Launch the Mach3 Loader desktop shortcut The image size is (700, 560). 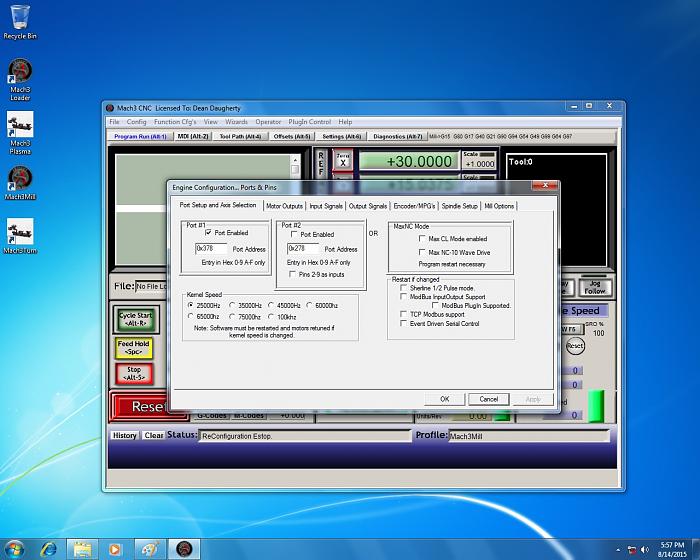[x=20, y=79]
